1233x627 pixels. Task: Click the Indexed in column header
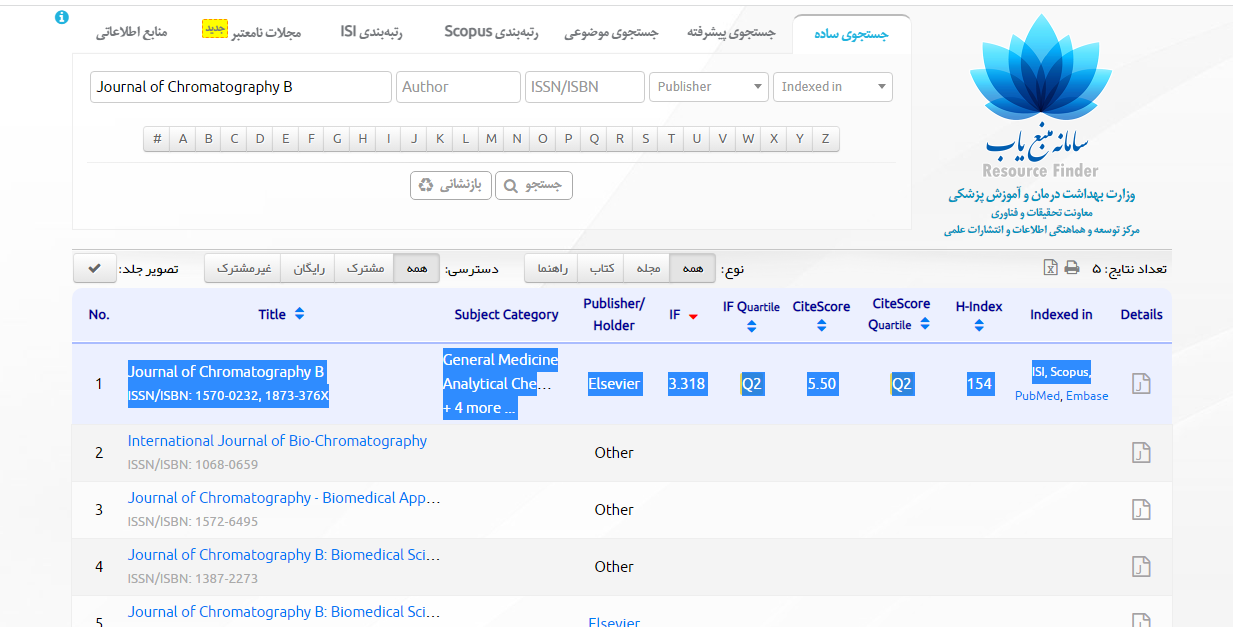pos(1061,314)
